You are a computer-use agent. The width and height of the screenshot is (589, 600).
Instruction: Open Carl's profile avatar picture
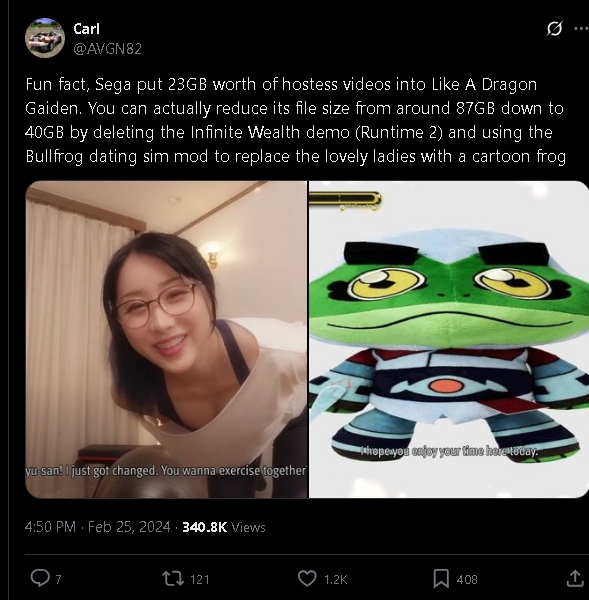(x=45, y=38)
